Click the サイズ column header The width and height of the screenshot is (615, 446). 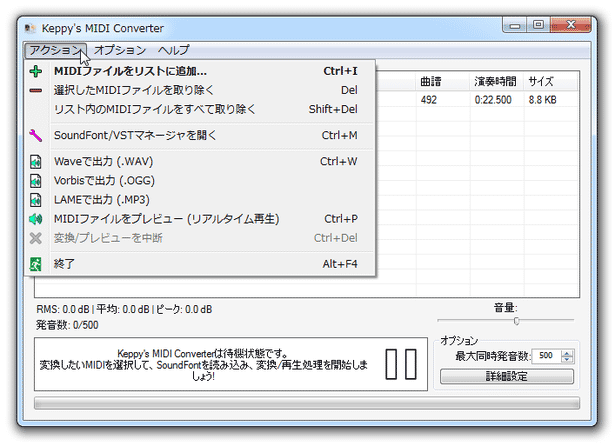pyautogui.click(x=550, y=82)
